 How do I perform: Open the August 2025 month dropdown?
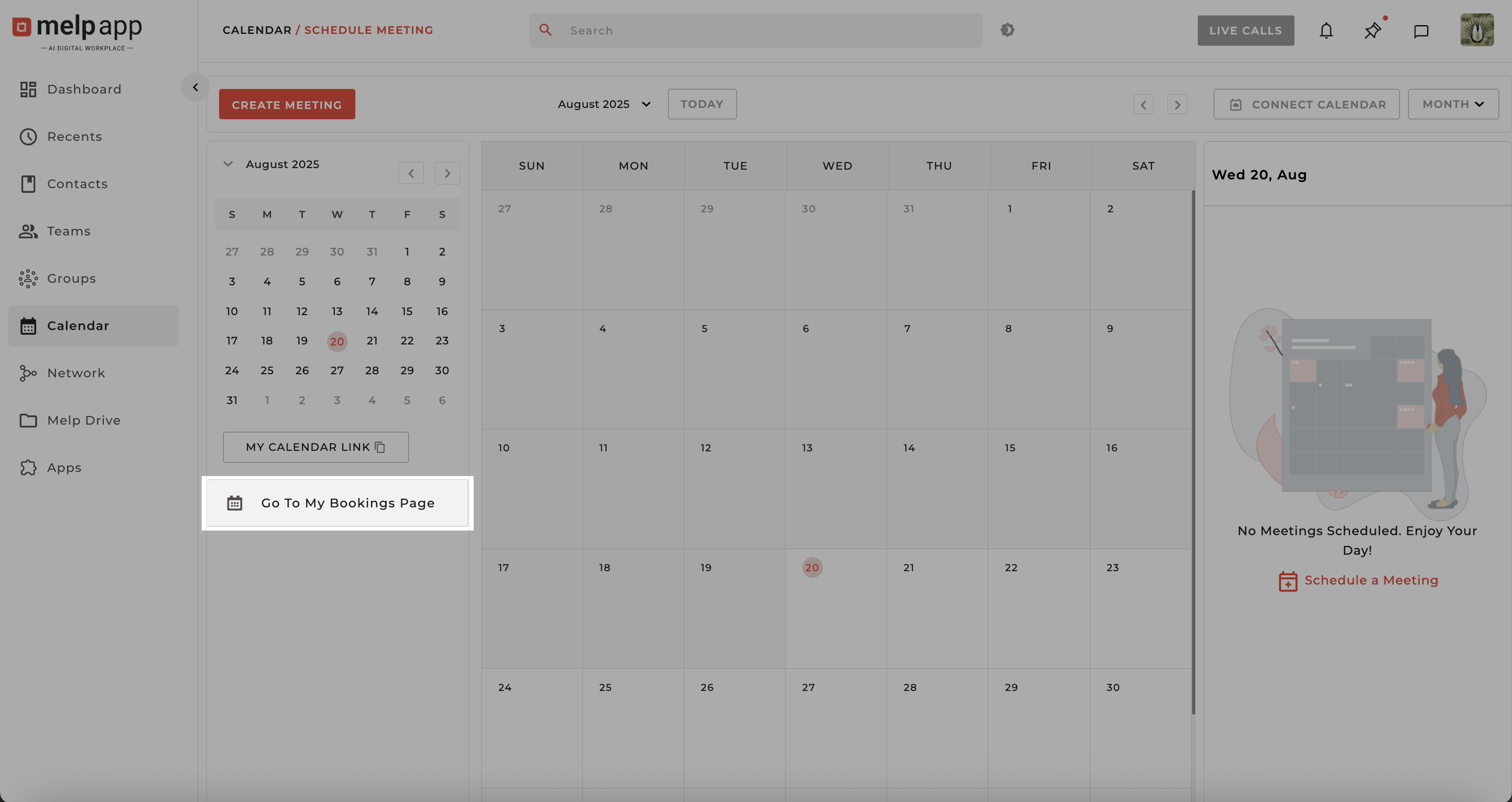(604, 104)
